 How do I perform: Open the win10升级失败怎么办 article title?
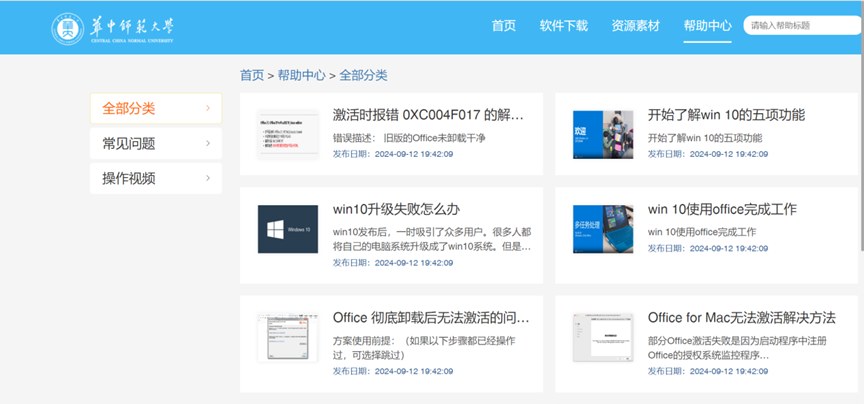point(396,209)
